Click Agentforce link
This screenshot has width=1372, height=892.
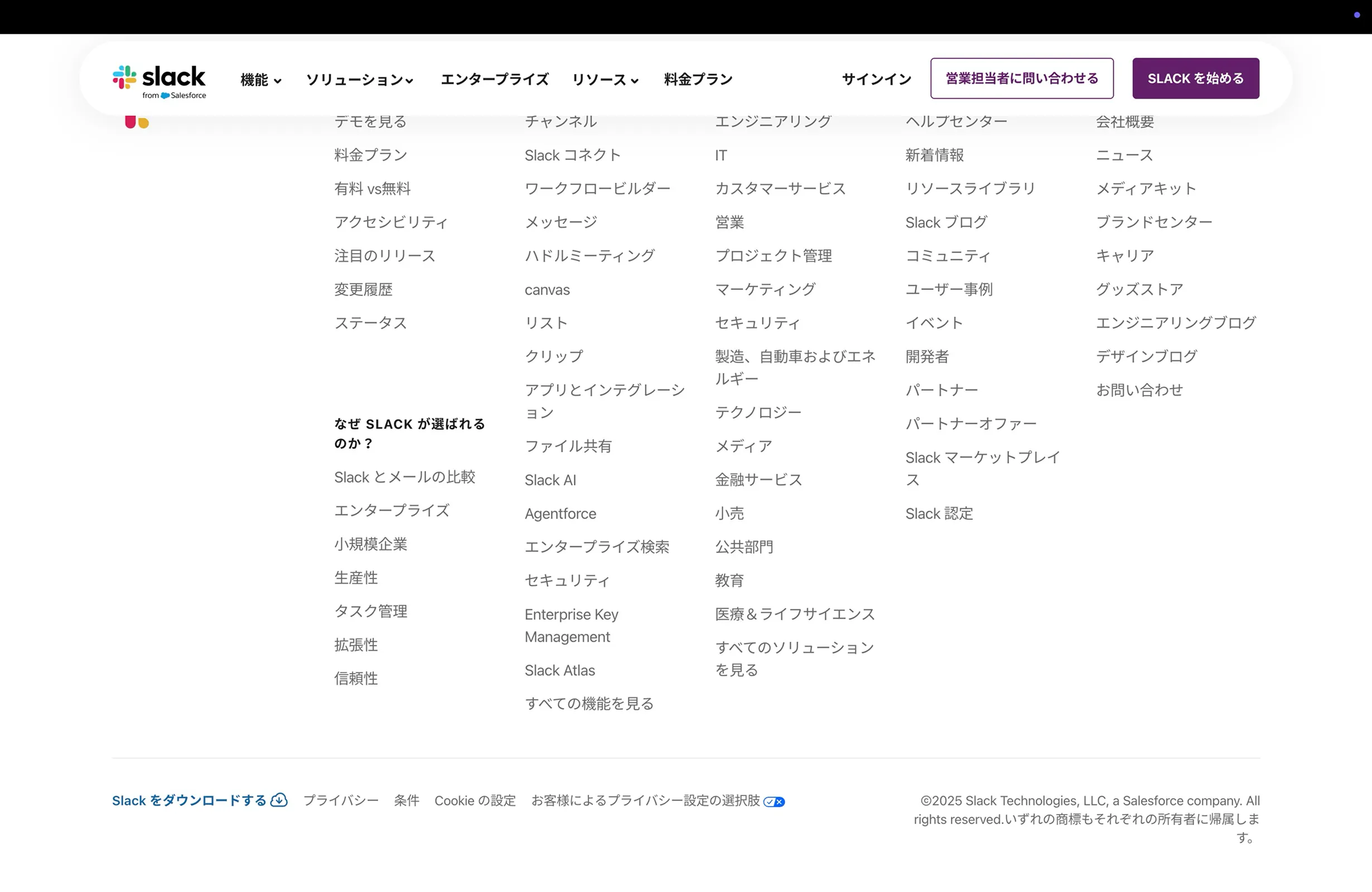(561, 513)
